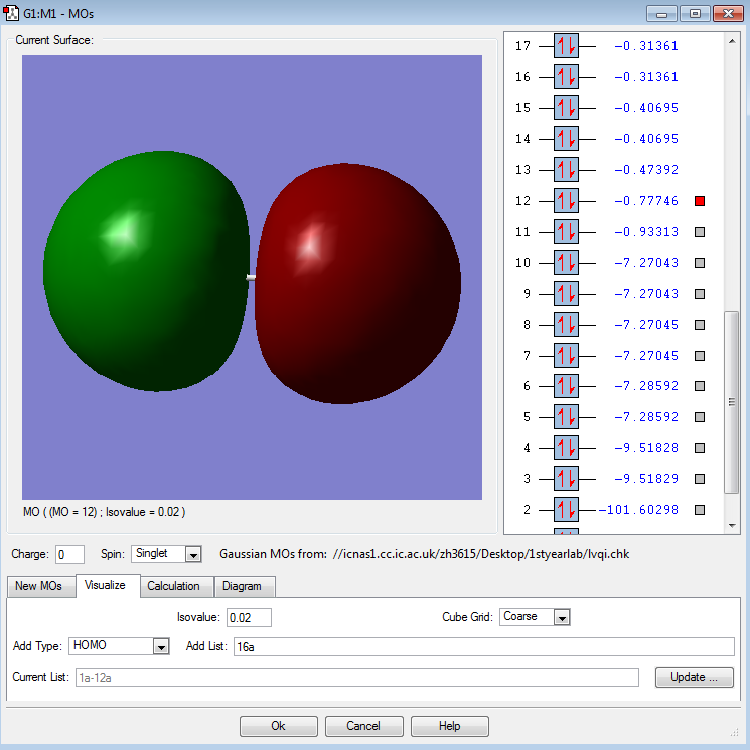The height and width of the screenshot is (750, 750).
Task: Click the Cancel button
Action: pyautogui.click(x=364, y=726)
